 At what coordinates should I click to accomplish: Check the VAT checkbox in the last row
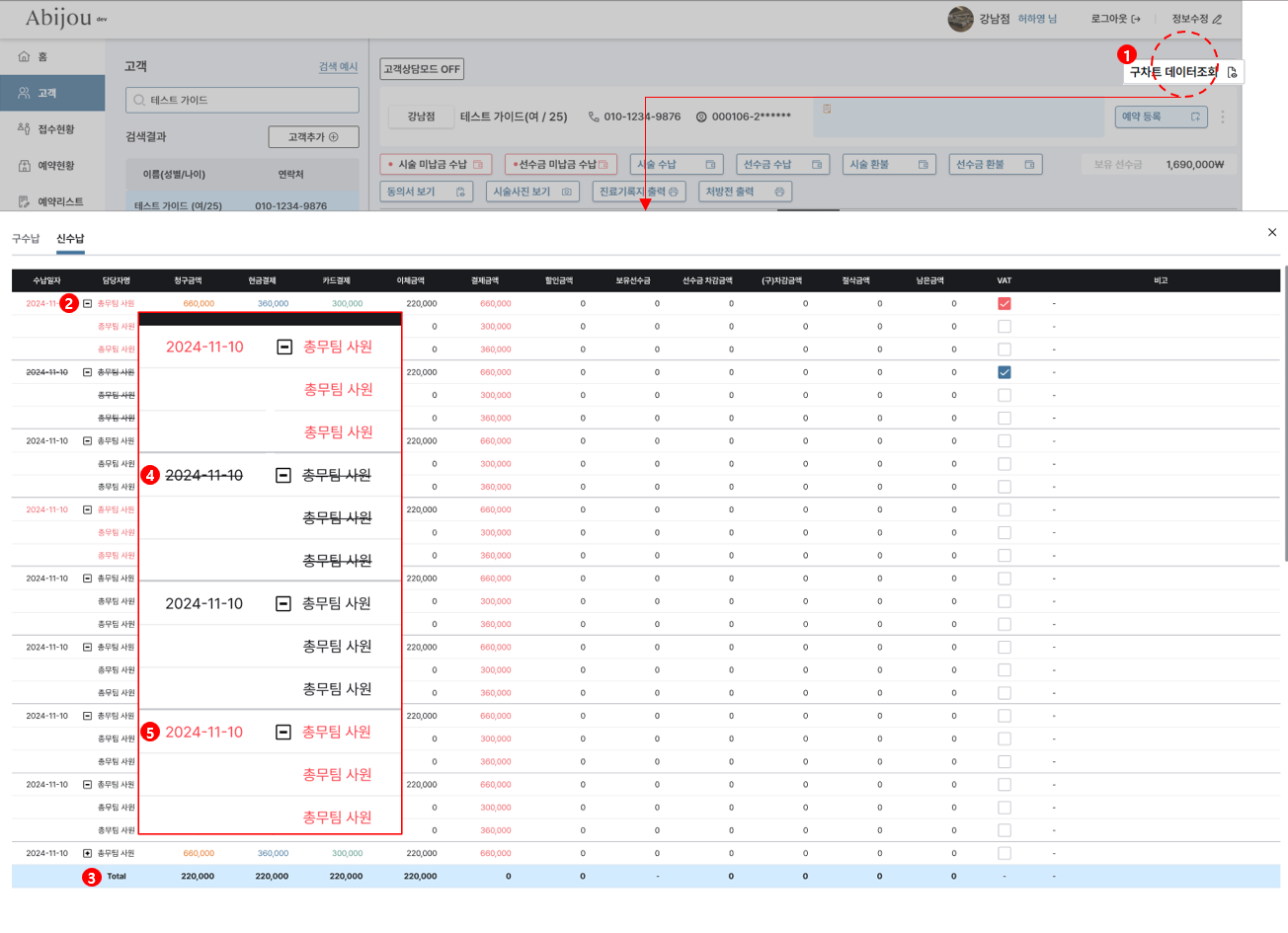[x=1005, y=853]
